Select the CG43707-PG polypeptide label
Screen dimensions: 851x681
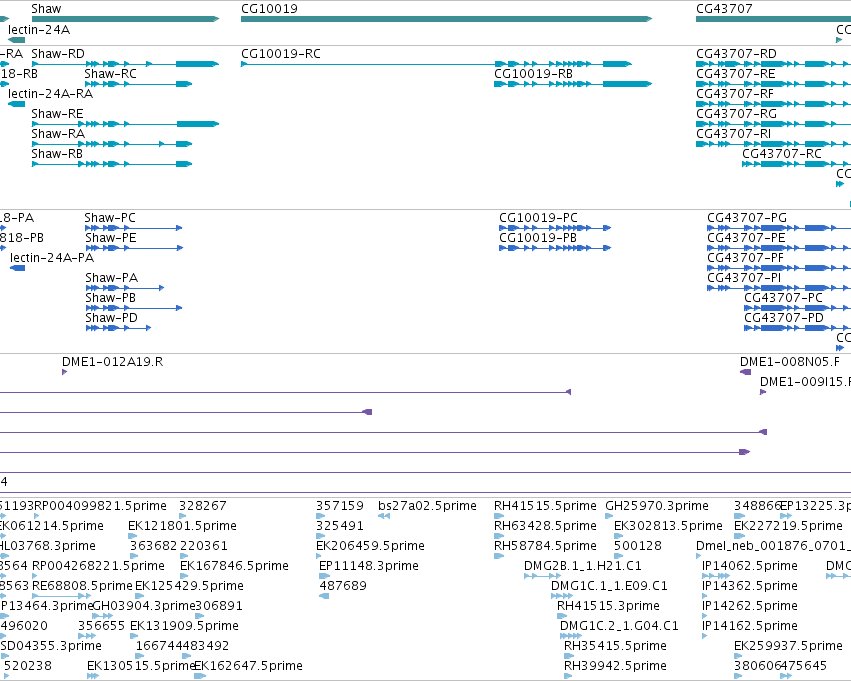[x=746, y=218]
